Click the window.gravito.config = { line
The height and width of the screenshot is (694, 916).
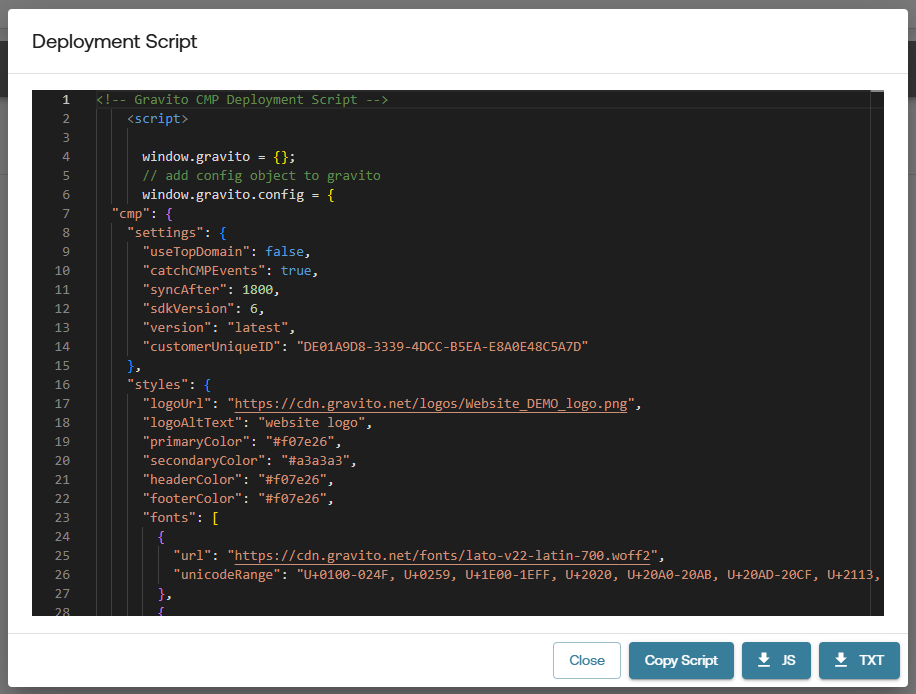point(238,195)
